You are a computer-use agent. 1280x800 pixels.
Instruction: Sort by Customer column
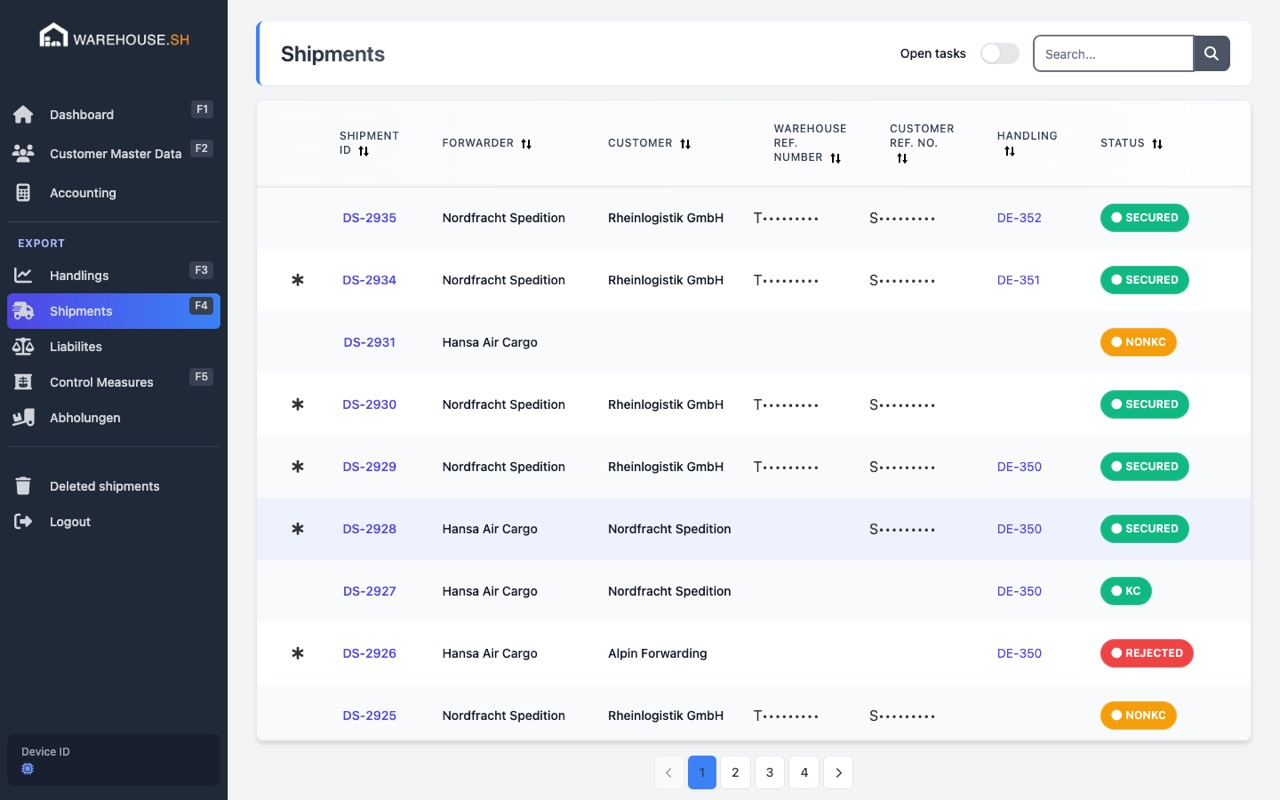click(x=685, y=144)
